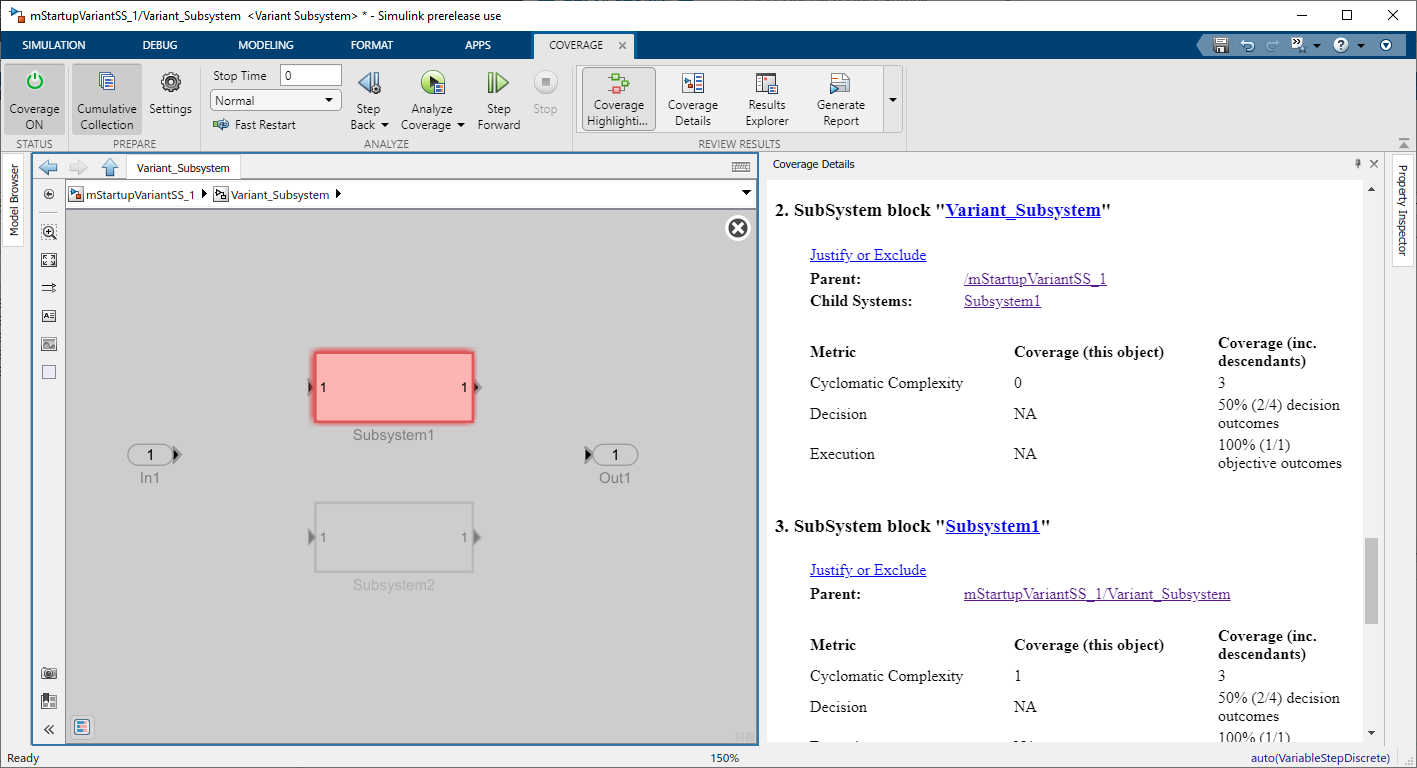Toggle Coverage ON in the Status group
Image resolution: width=1417 pixels, height=768 pixels.
[34, 98]
